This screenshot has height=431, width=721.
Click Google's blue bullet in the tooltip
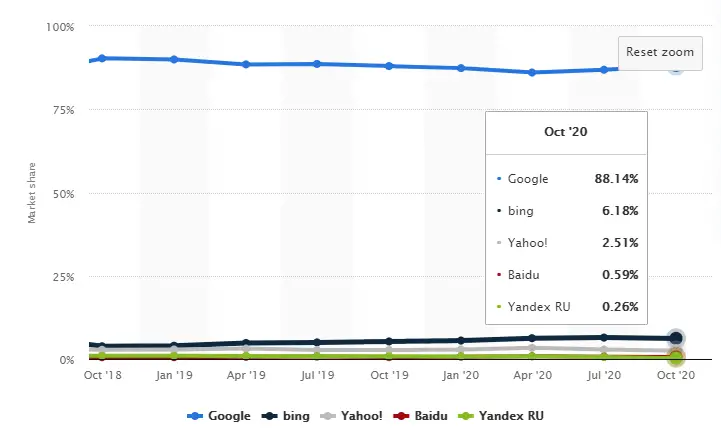coord(499,179)
